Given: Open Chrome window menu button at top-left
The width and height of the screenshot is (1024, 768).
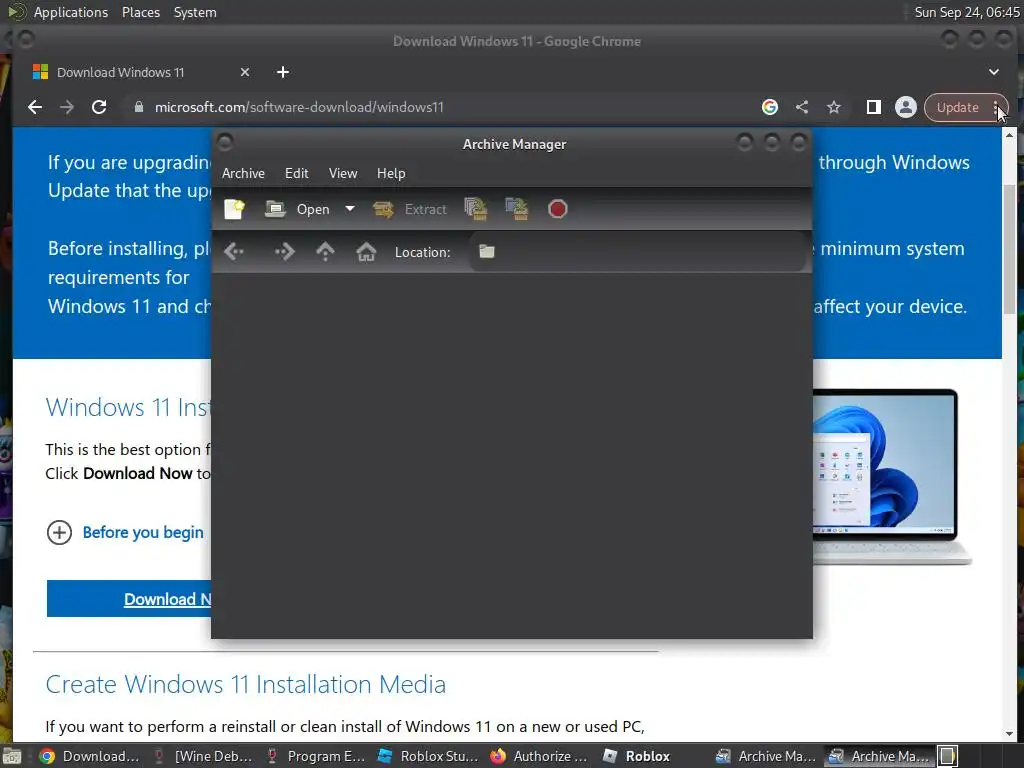Looking at the screenshot, I should (x=25, y=40).
